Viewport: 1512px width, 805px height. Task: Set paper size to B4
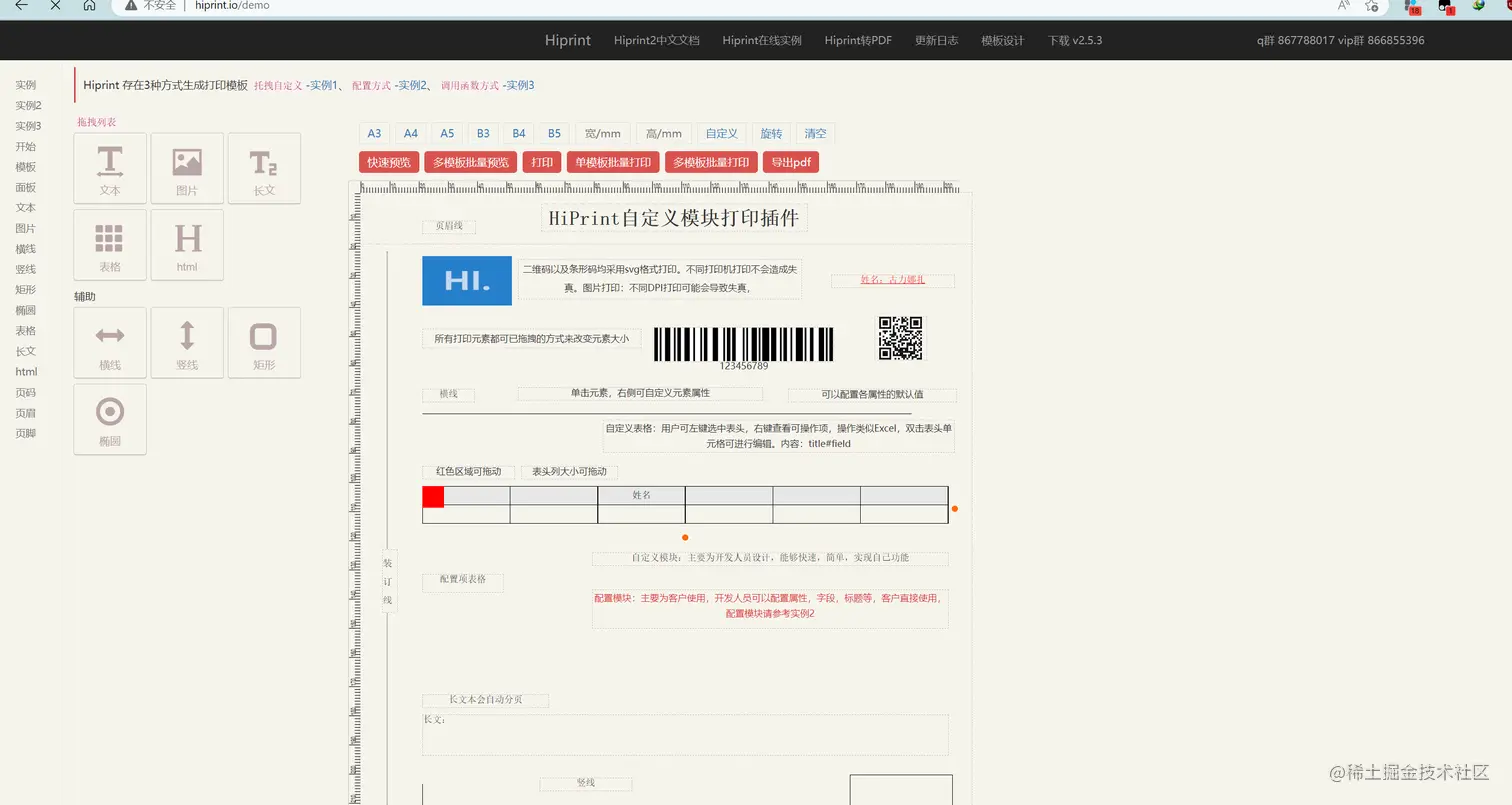(x=519, y=133)
